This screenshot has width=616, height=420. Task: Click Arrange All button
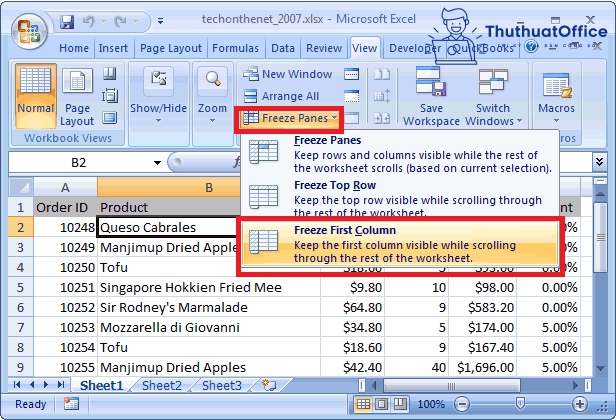point(281,96)
